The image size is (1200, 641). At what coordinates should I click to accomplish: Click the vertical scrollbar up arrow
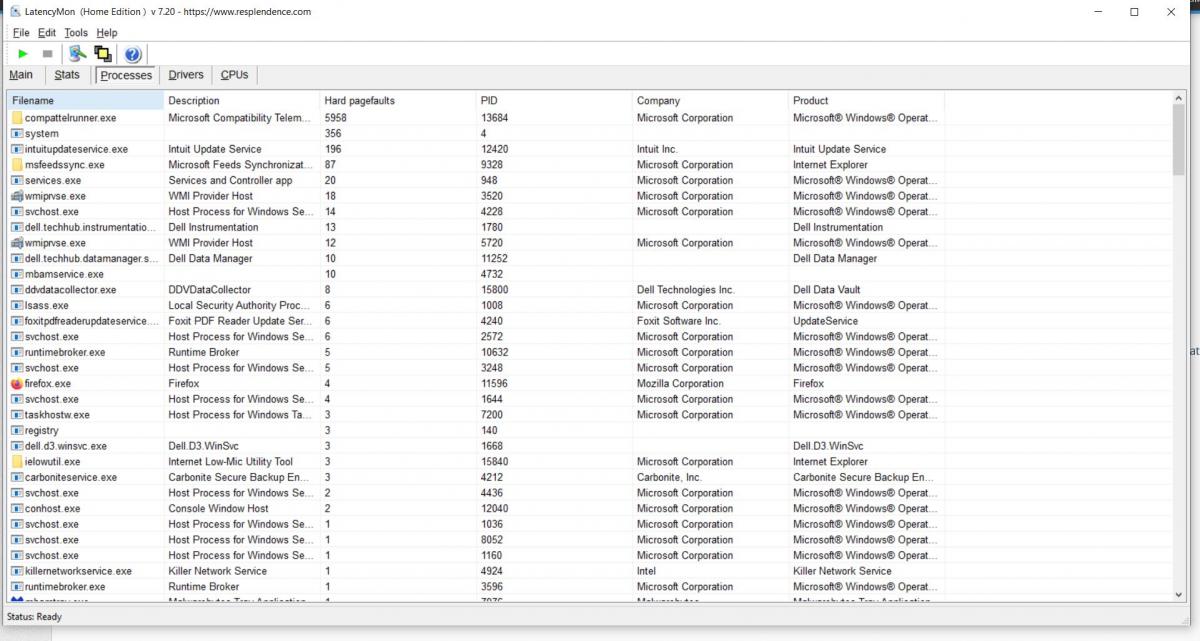pyautogui.click(x=1179, y=99)
